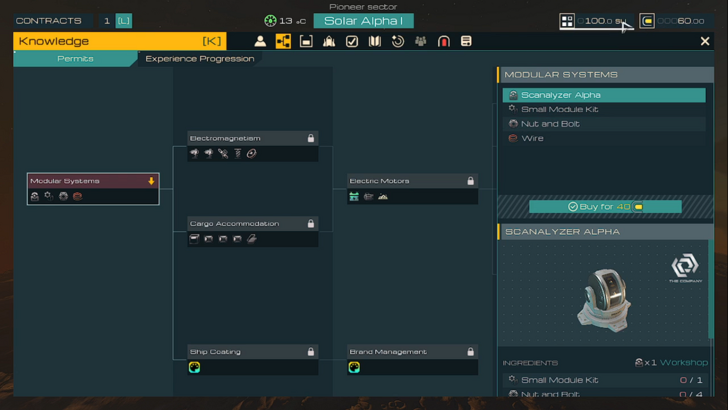This screenshot has width=728, height=410.
Task: Click the credits coin icon beside 60.00
Action: 647,20
